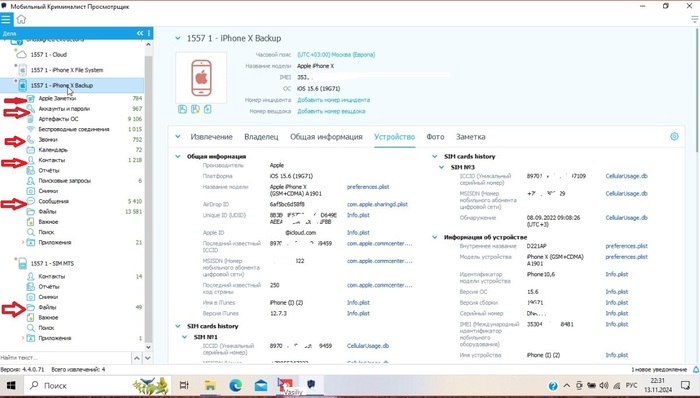Switch to Устройство tab

tap(395, 137)
